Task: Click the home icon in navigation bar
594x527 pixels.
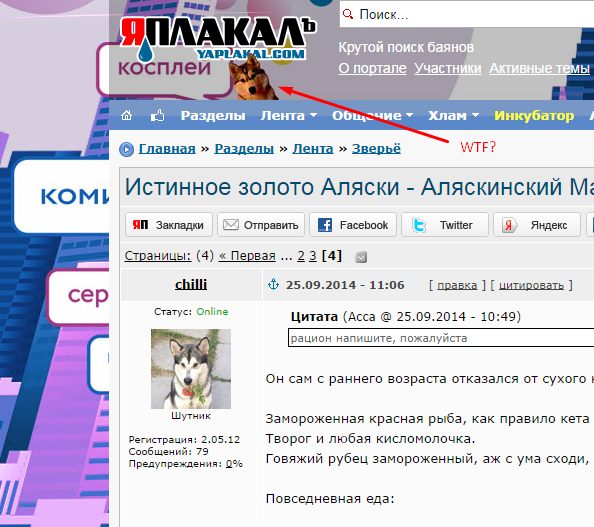Action: point(127,115)
